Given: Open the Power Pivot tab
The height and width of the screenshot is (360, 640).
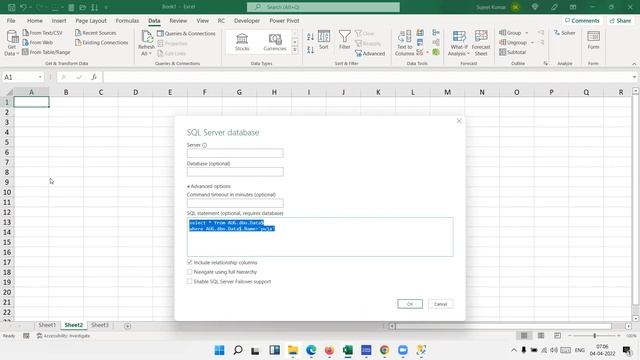Looking at the screenshot, I should (x=284, y=20).
